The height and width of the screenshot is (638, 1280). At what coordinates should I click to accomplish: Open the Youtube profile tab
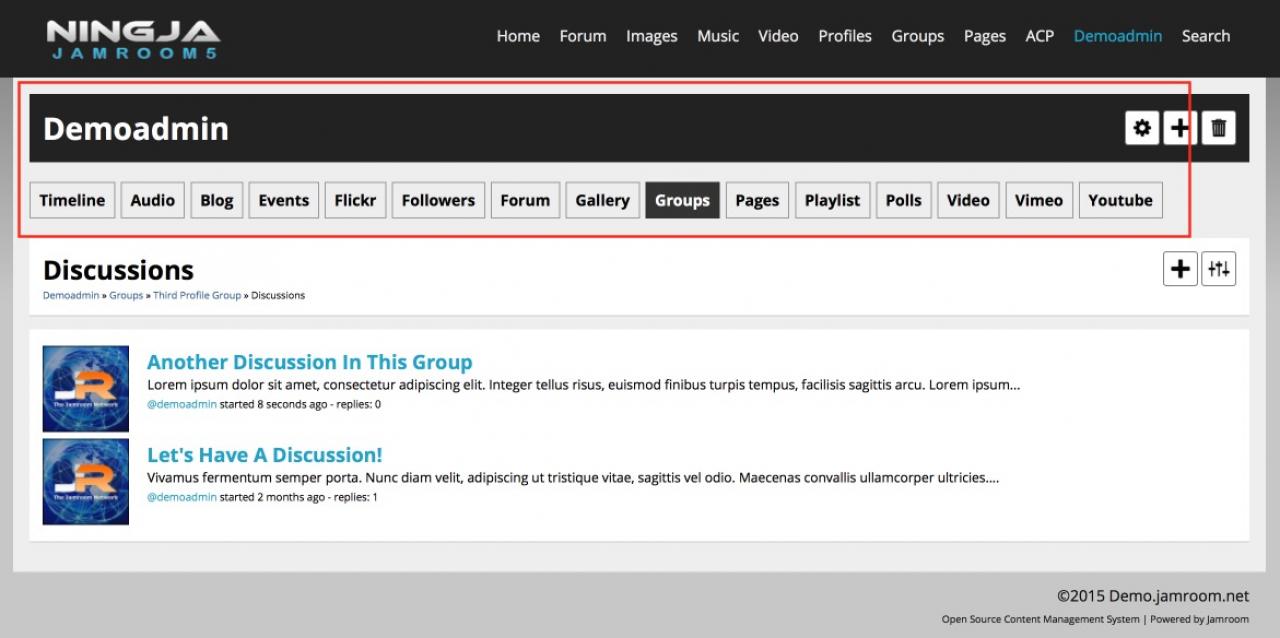pyautogui.click(x=1120, y=200)
